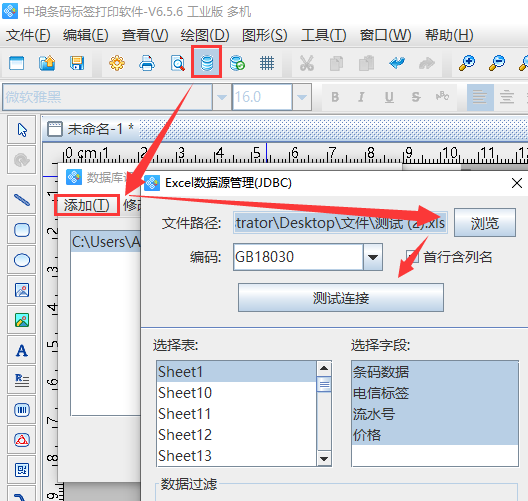Click the ellipse drawing tool

pyautogui.click(x=22, y=260)
